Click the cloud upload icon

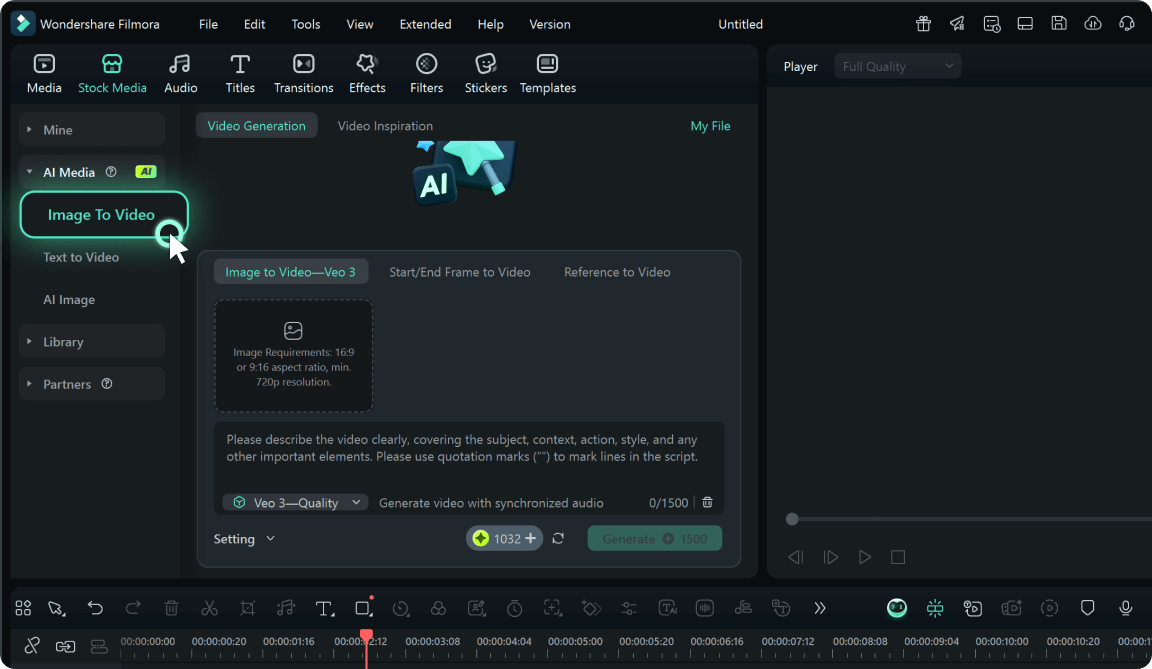click(x=1093, y=23)
